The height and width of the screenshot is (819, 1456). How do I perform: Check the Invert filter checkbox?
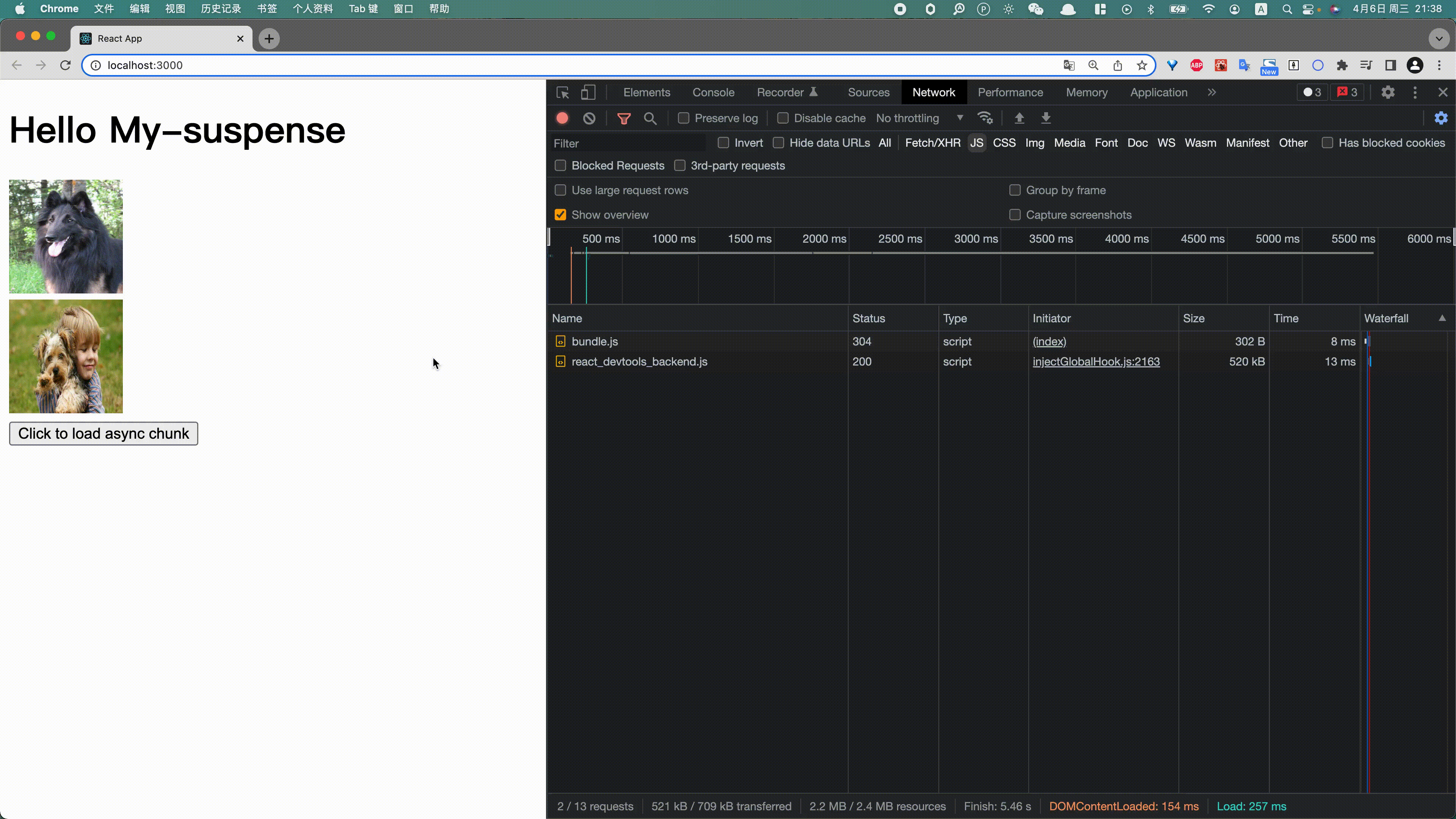723,143
